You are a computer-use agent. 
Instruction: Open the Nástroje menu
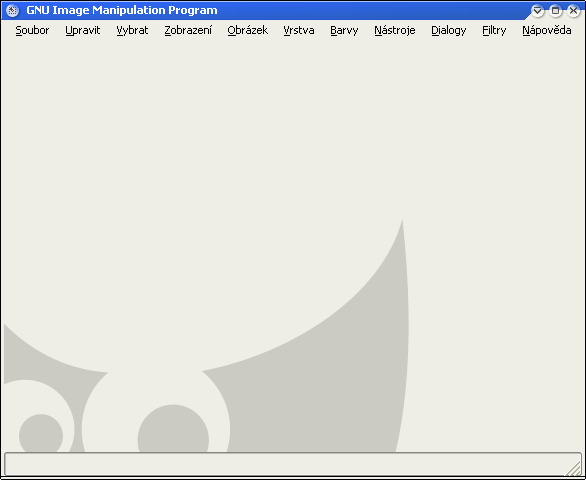[x=395, y=30]
